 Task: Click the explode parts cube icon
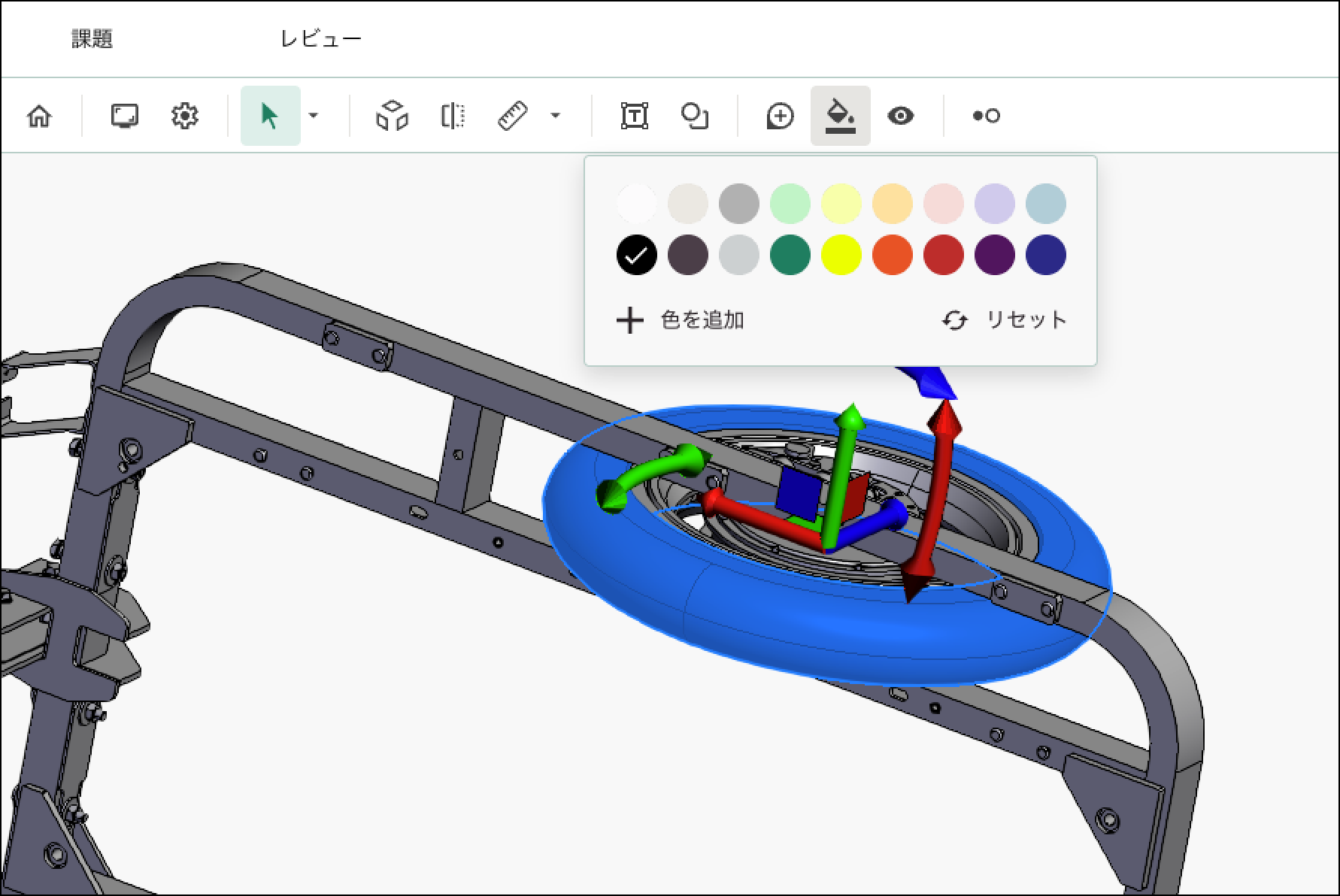392,116
